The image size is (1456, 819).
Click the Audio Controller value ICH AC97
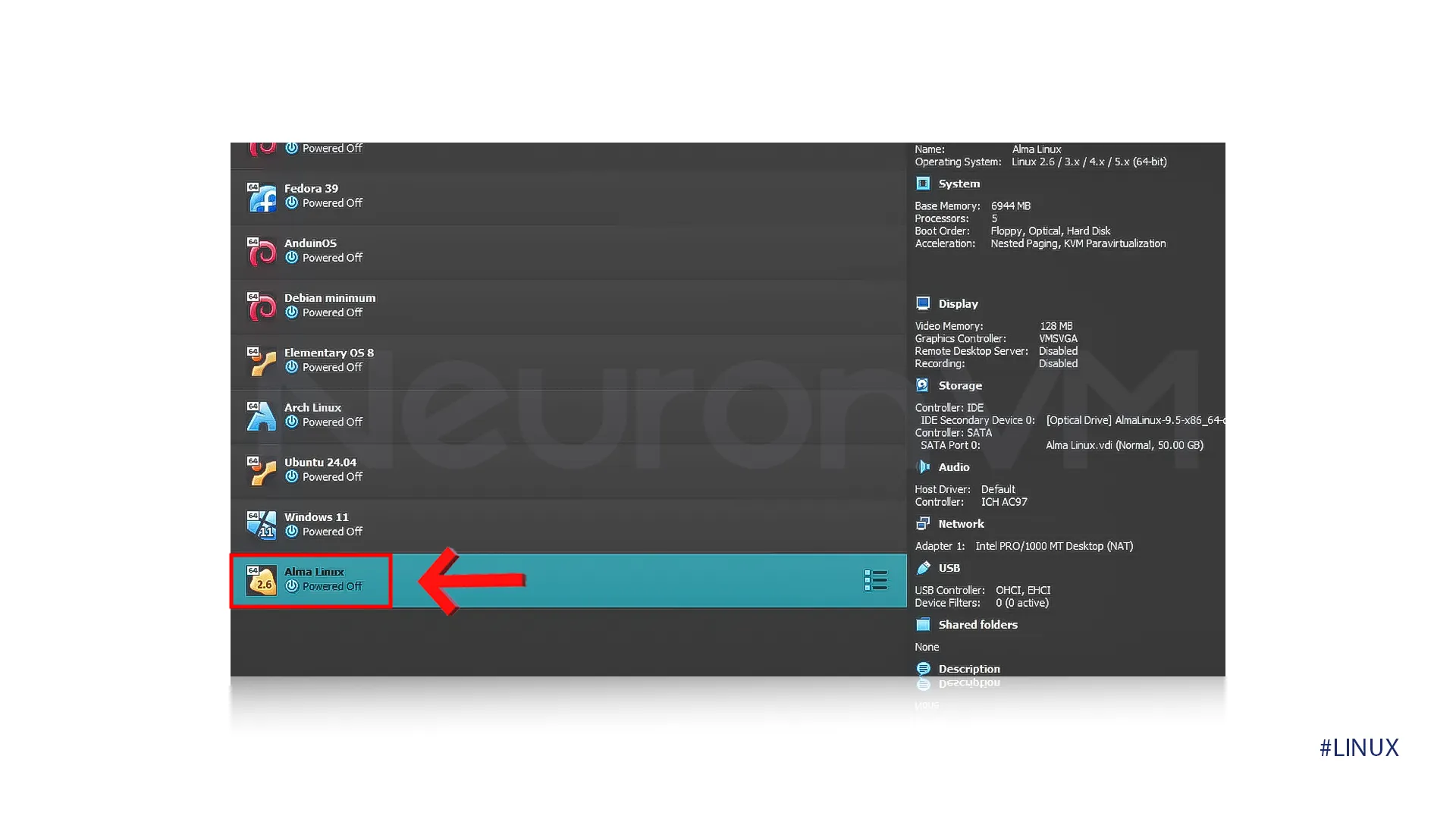point(1004,502)
